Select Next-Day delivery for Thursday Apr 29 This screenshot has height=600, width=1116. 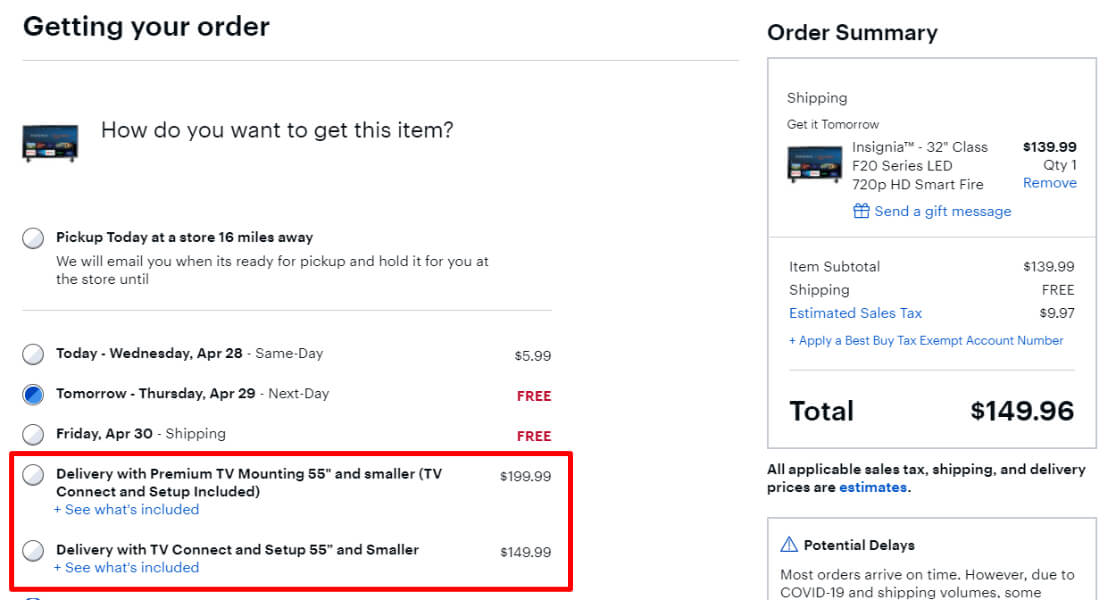point(32,394)
